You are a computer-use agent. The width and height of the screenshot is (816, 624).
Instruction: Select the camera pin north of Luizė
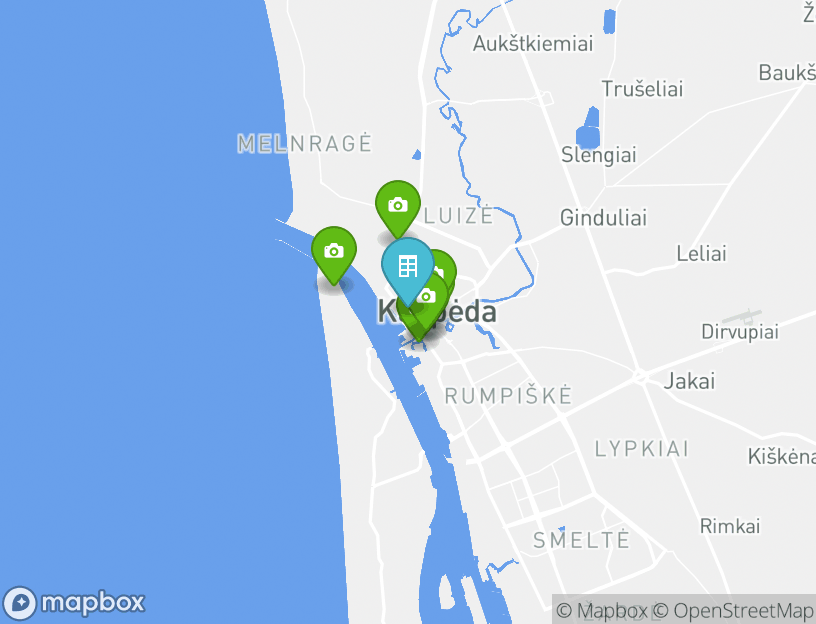coord(398,205)
